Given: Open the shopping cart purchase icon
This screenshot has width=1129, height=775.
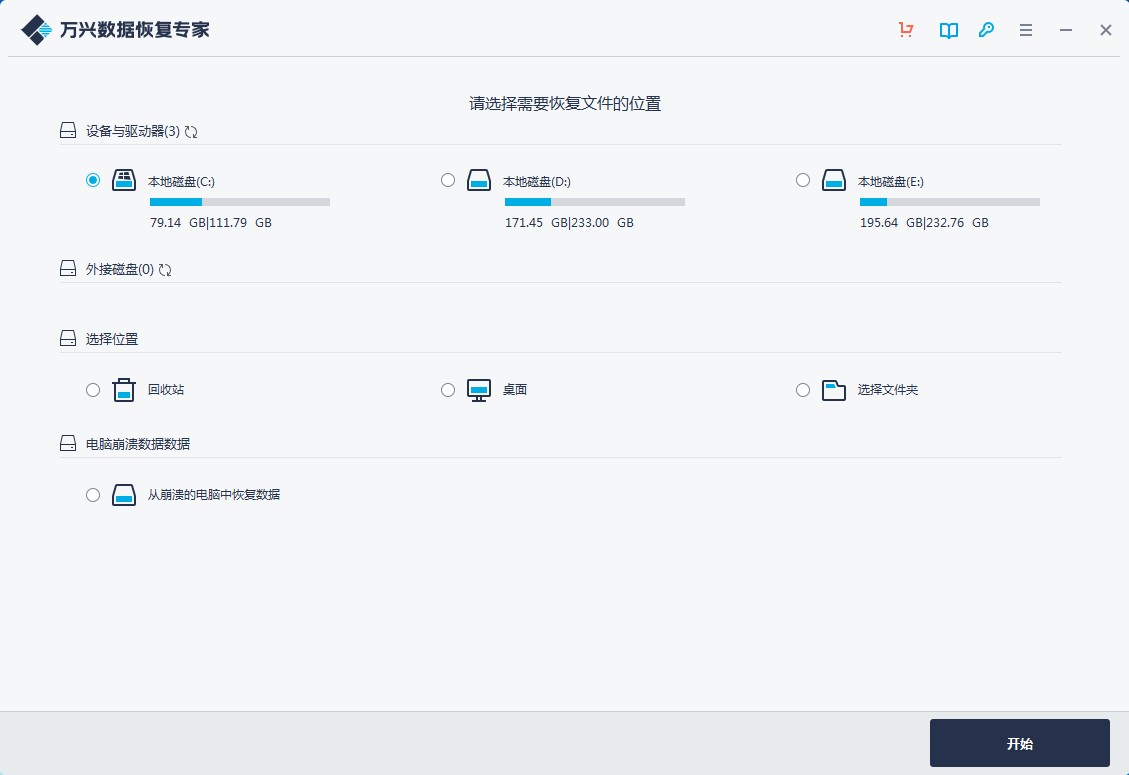Looking at the screenshot, I should coord(906,30).
